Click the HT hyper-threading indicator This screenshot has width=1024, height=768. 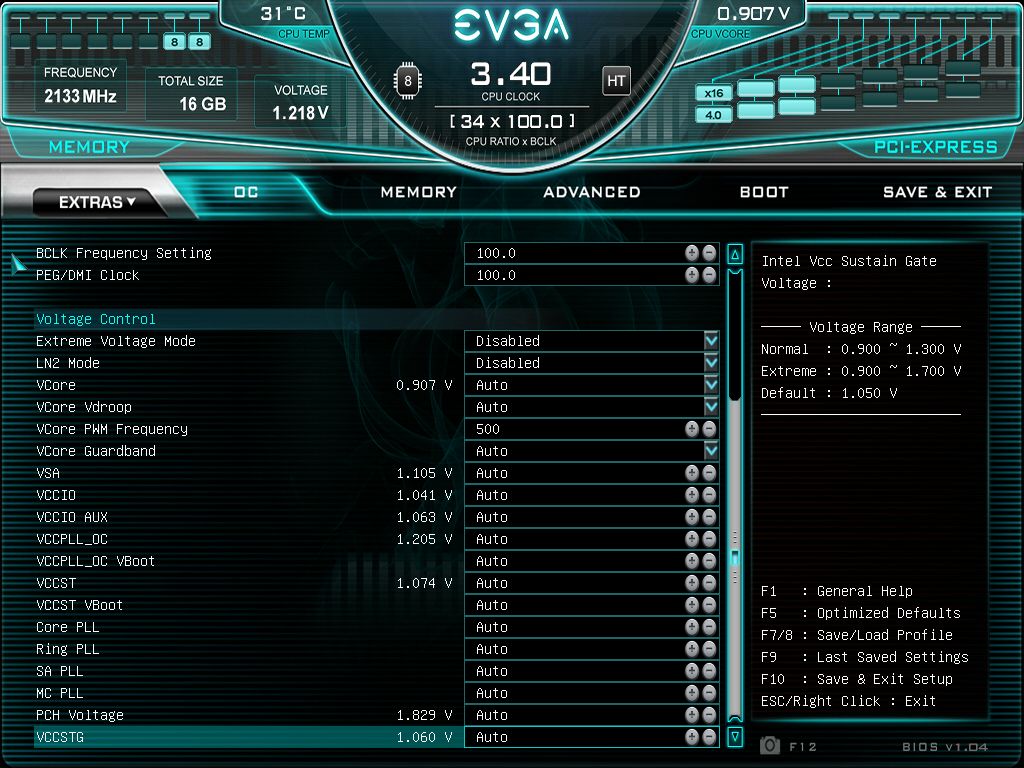[616, 81]
